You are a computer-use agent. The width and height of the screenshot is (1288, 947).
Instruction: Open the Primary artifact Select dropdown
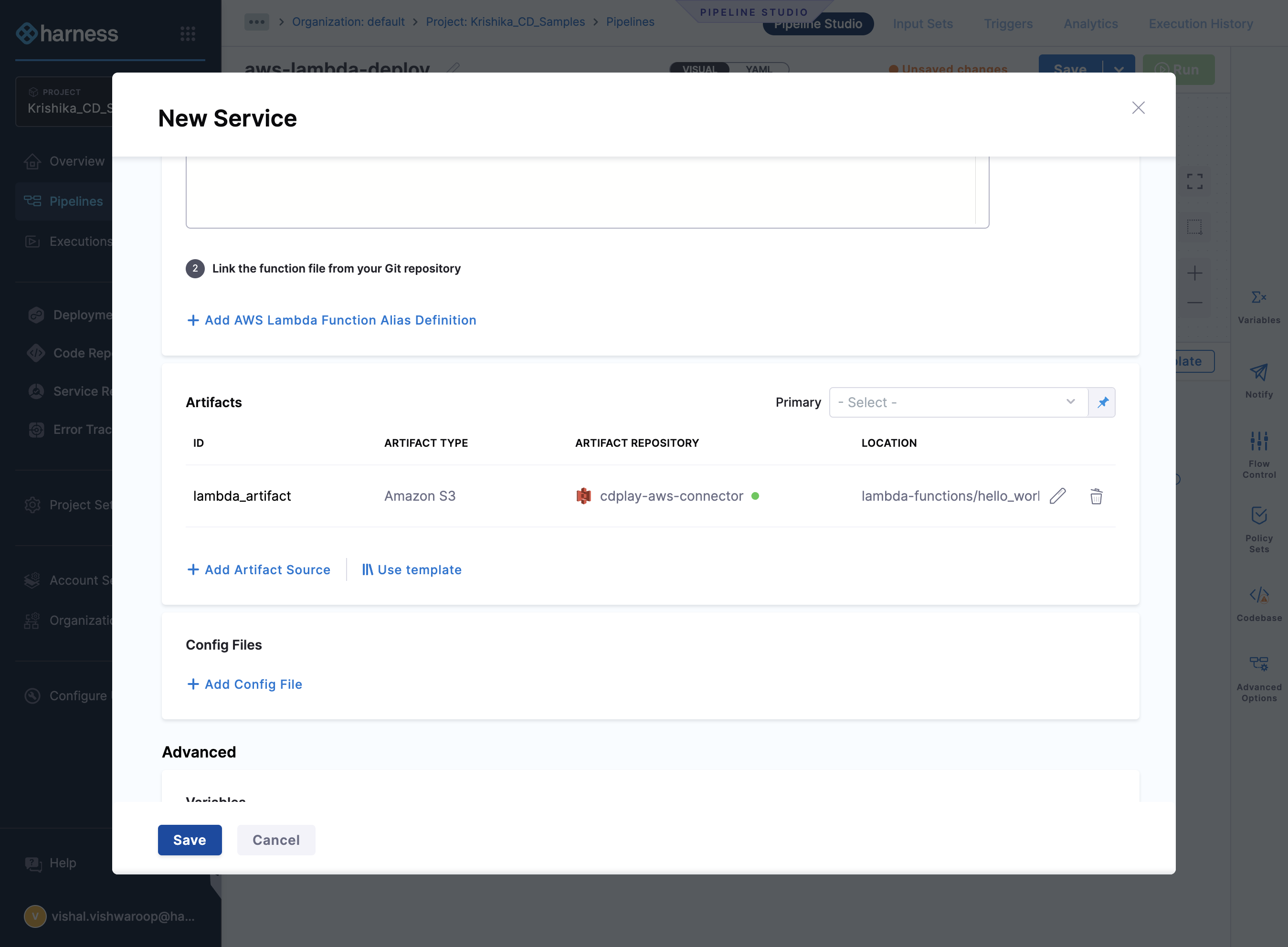click(958, 402)
